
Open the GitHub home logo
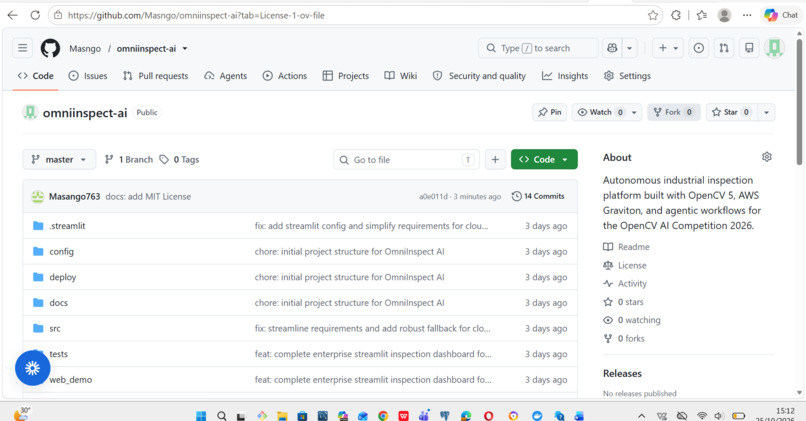pyautogui.click(x=50, y=48)
